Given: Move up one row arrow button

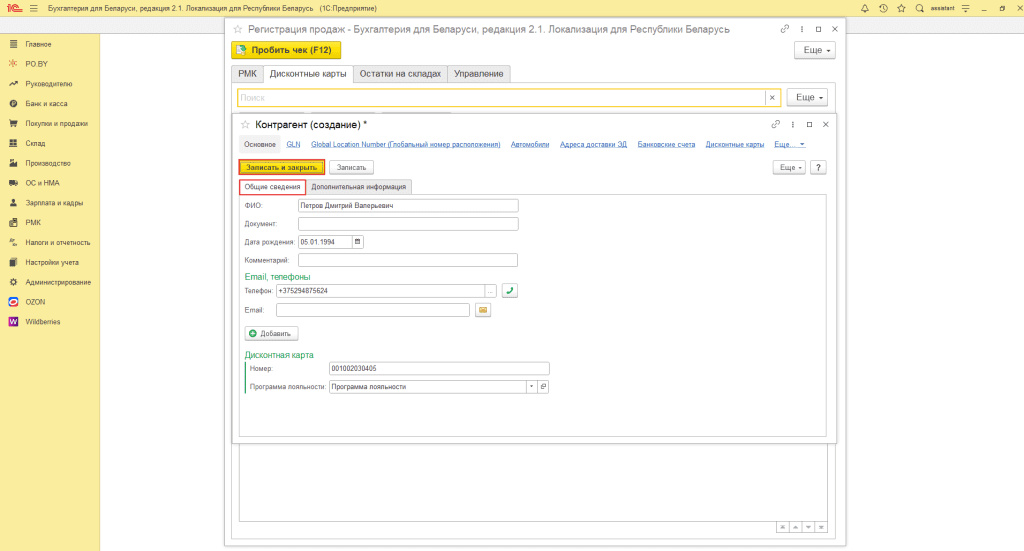Looking at the screenshot, I should click(795, 527).
